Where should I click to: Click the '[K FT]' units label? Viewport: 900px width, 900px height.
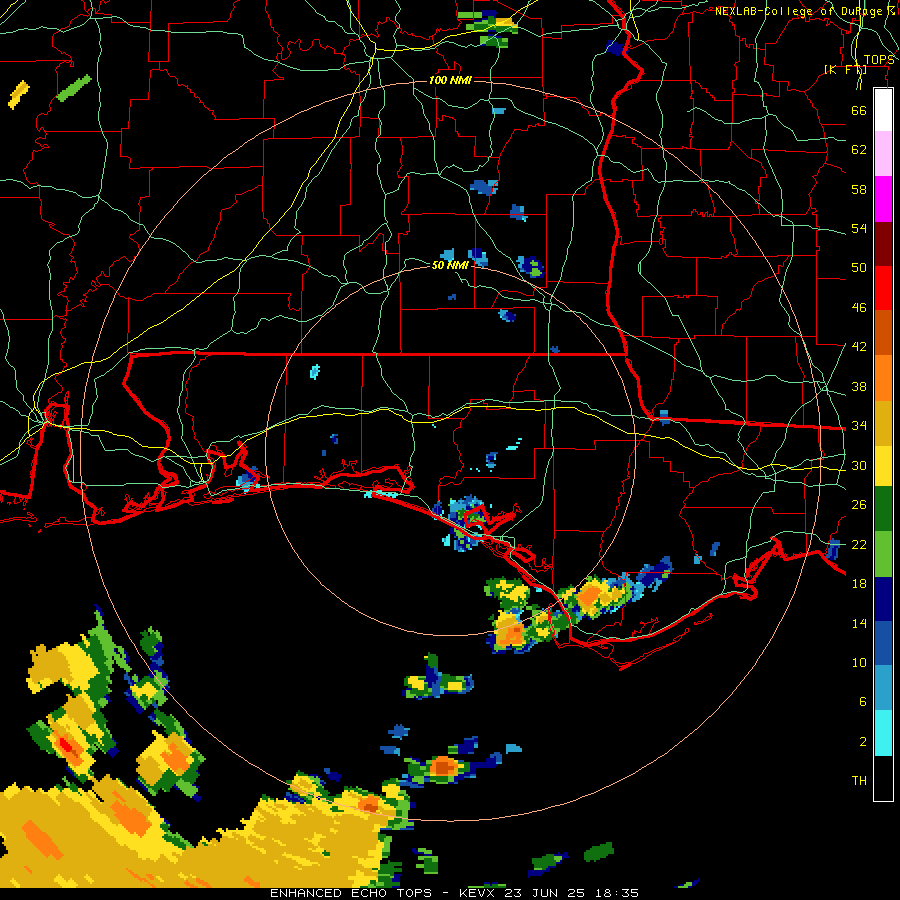pyautogui.click(x=845, y=69)
